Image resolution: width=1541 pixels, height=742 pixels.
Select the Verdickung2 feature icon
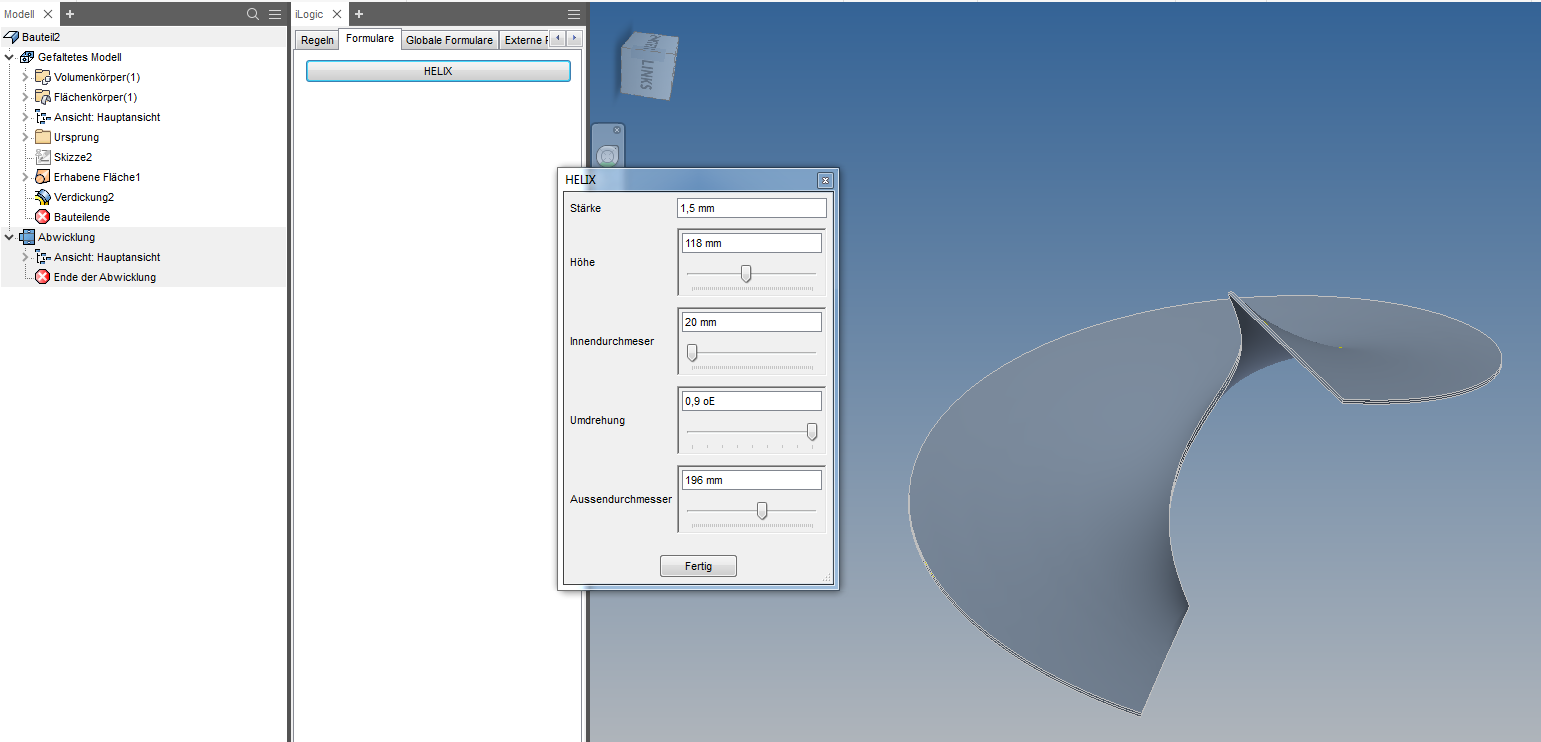tap(44, 197)
